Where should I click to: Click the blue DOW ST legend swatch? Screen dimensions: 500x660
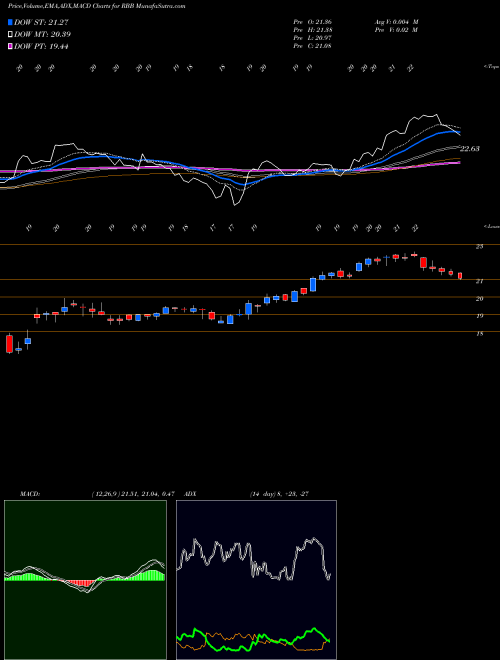[x=11, y=22]
